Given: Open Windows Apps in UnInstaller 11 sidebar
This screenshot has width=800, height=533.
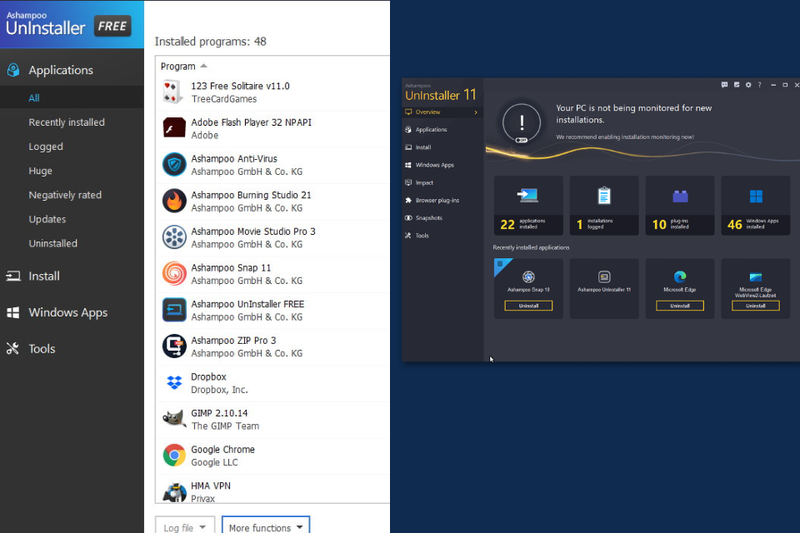Looking at the screenshot, I should click(x=434, y=165).
